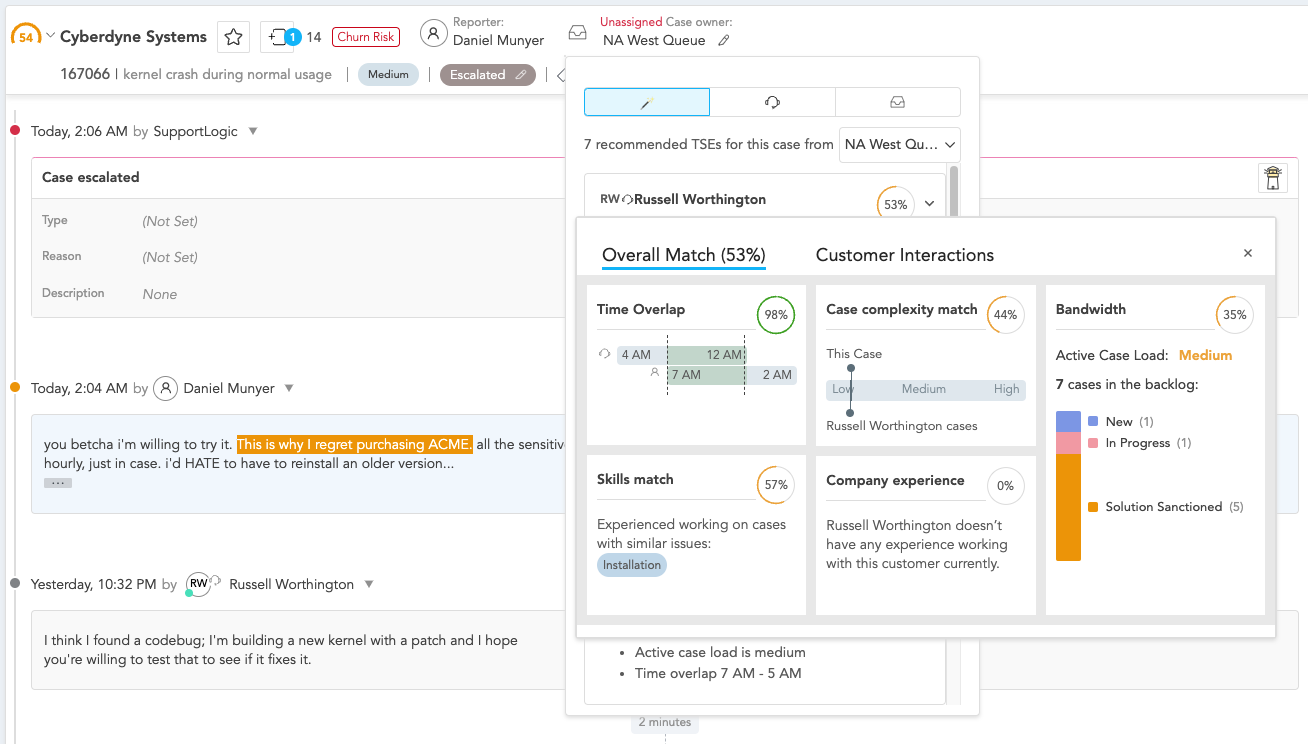Switch to the Customer Interactions tab
The image size is (1308, 744).
click(904, 255)
